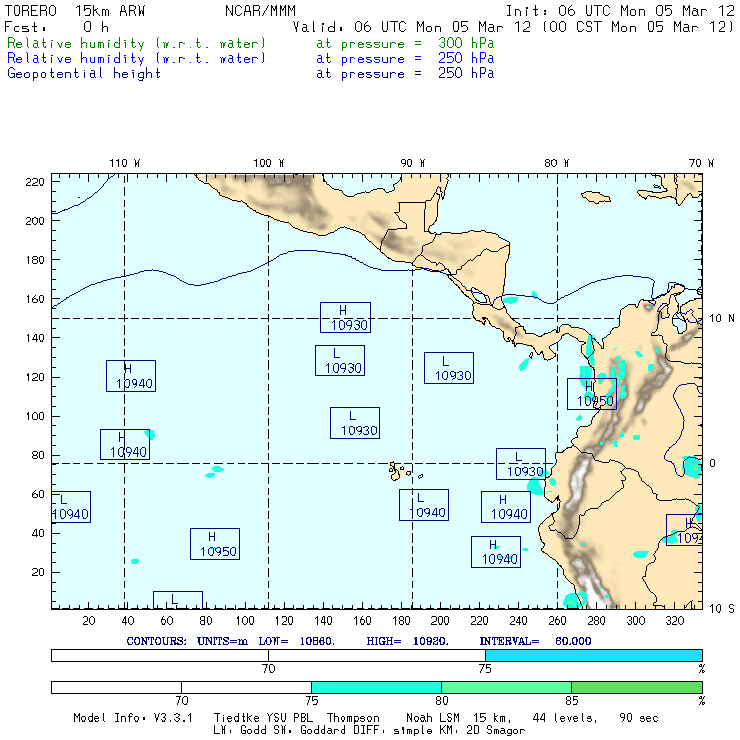Click the x-axis tick label '260'

[x=557, y=621]
